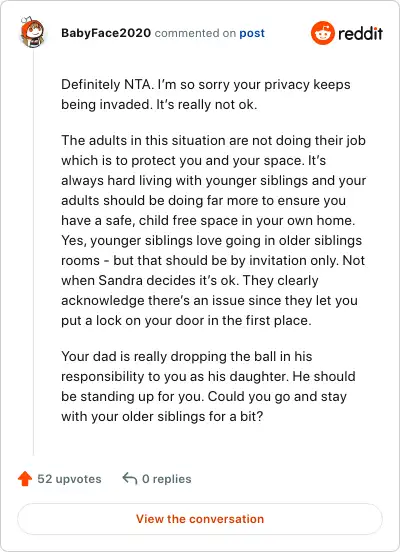400x552 pixels.
Task: Click the word "Sandra" in the comment
Action: click(120, 281)
